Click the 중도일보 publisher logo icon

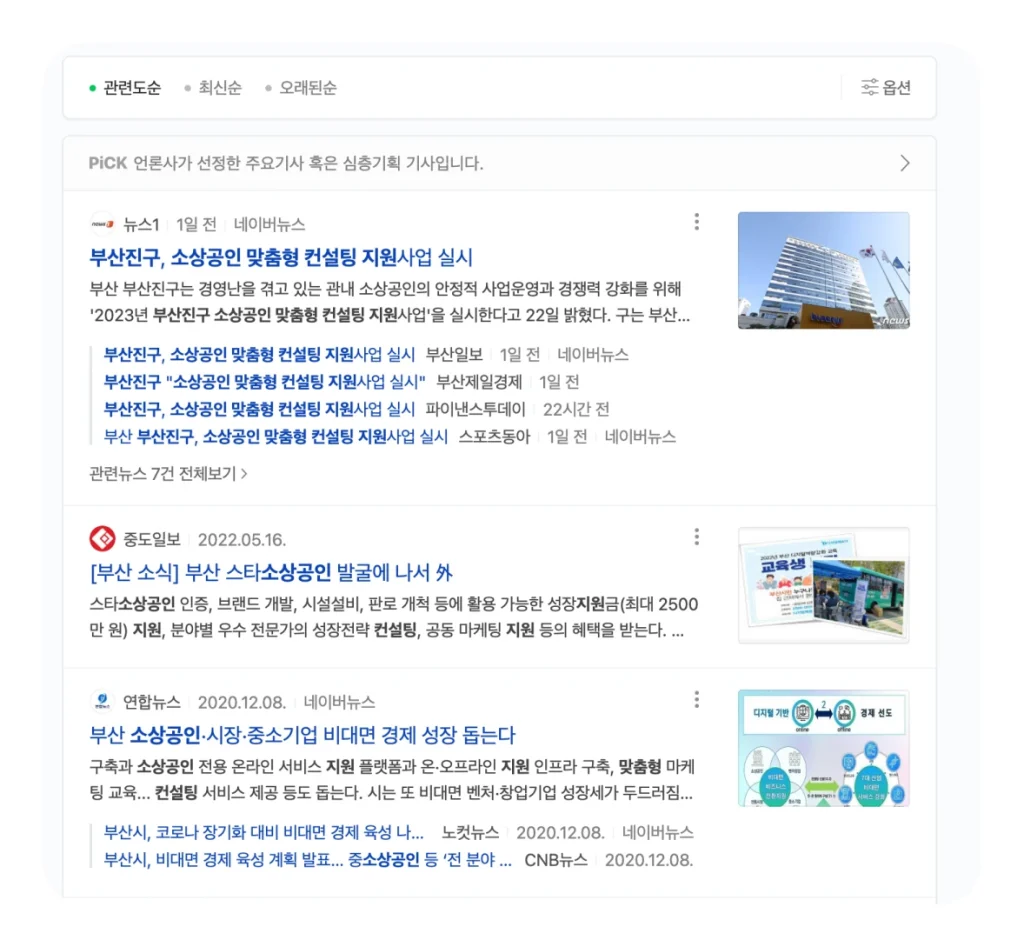tap(103, 537)
